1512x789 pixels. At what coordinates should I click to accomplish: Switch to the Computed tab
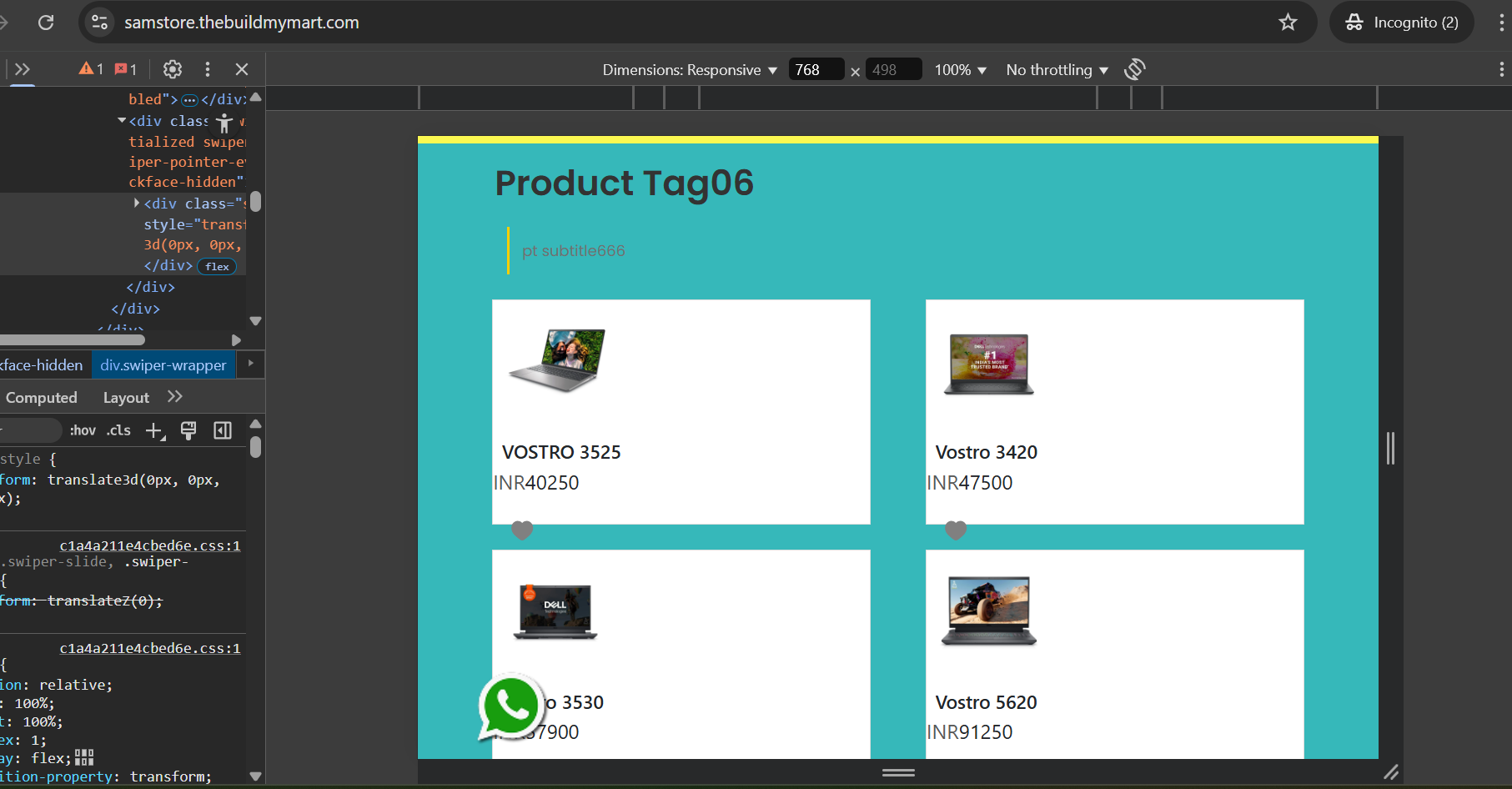[42, 398]
